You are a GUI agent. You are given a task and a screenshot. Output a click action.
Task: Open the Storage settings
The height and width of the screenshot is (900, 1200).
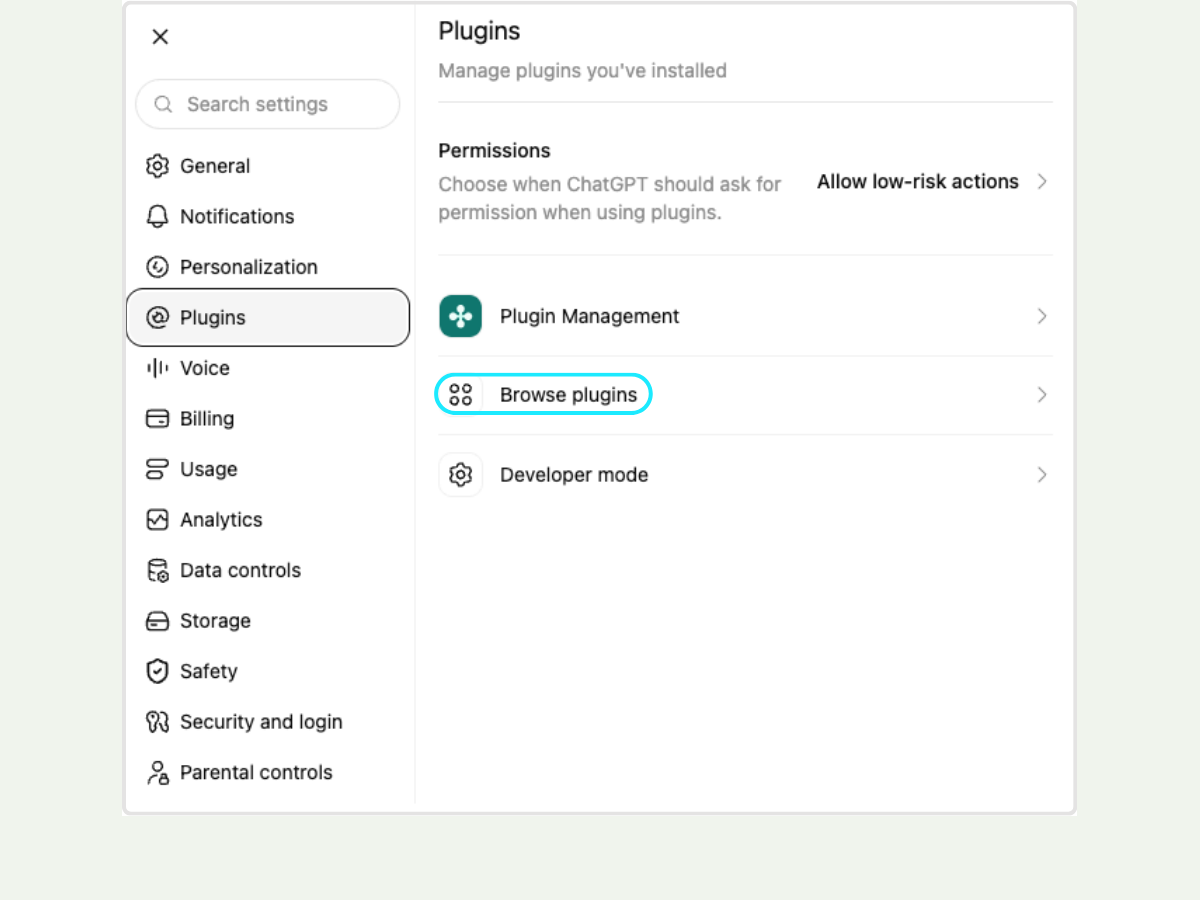268,621
